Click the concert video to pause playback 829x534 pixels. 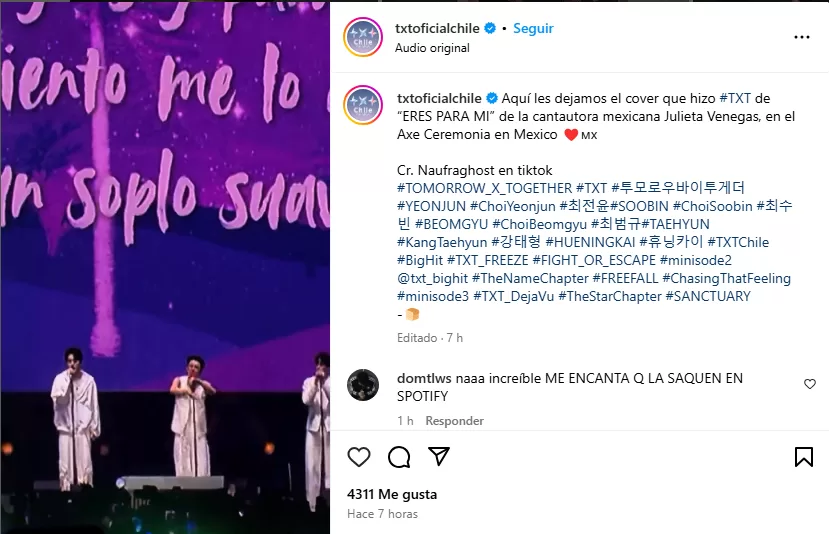point(165,267)
